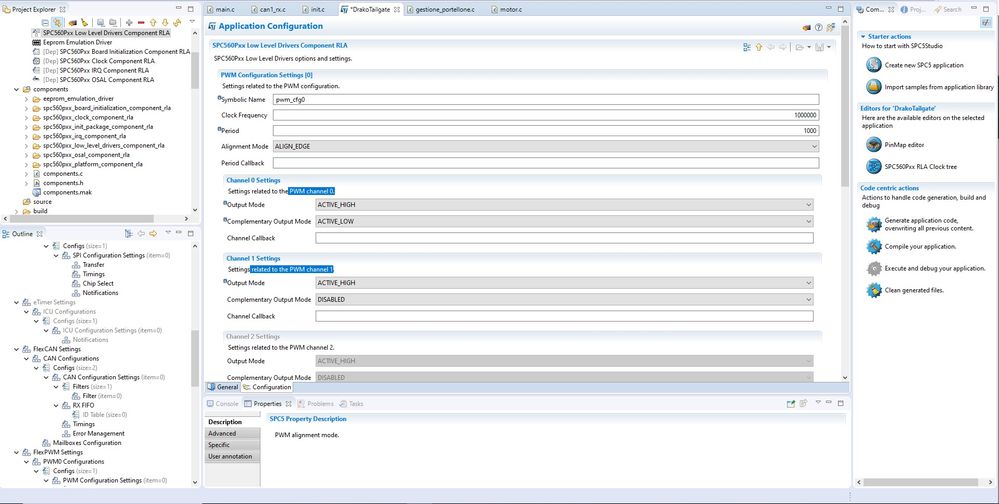Click the pin properties icon in Properties toolbar

[x=791, y=403]
